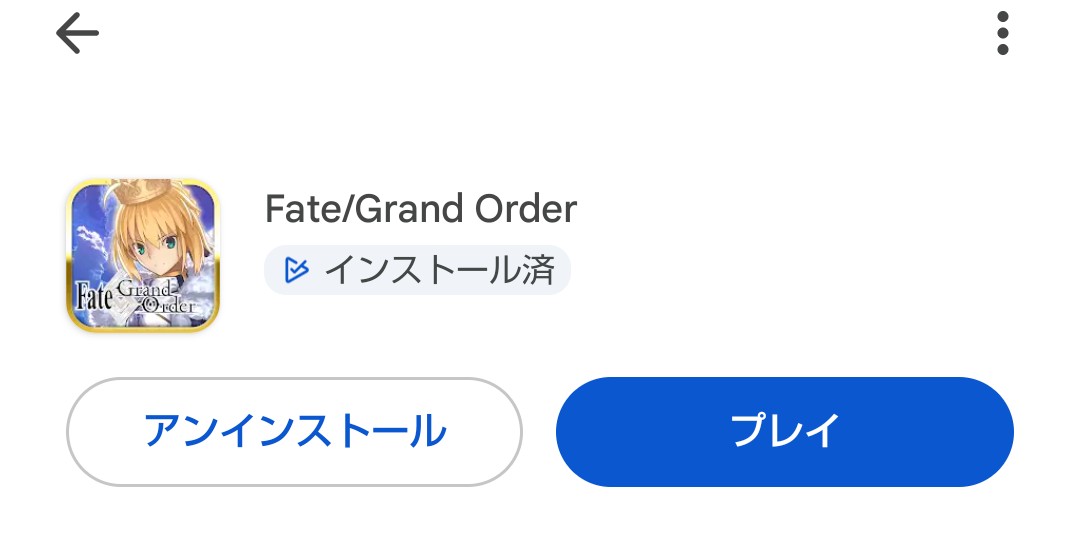Viewport: 1080px width, 551px height.
Task: Open the three-dot more options menu
Action: [1003, 34]
